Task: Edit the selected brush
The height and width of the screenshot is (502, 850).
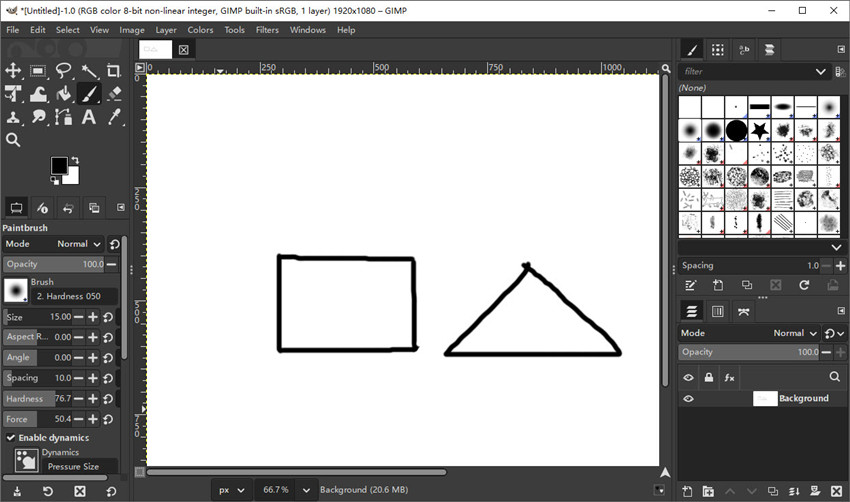Action: tap(690, 285)
